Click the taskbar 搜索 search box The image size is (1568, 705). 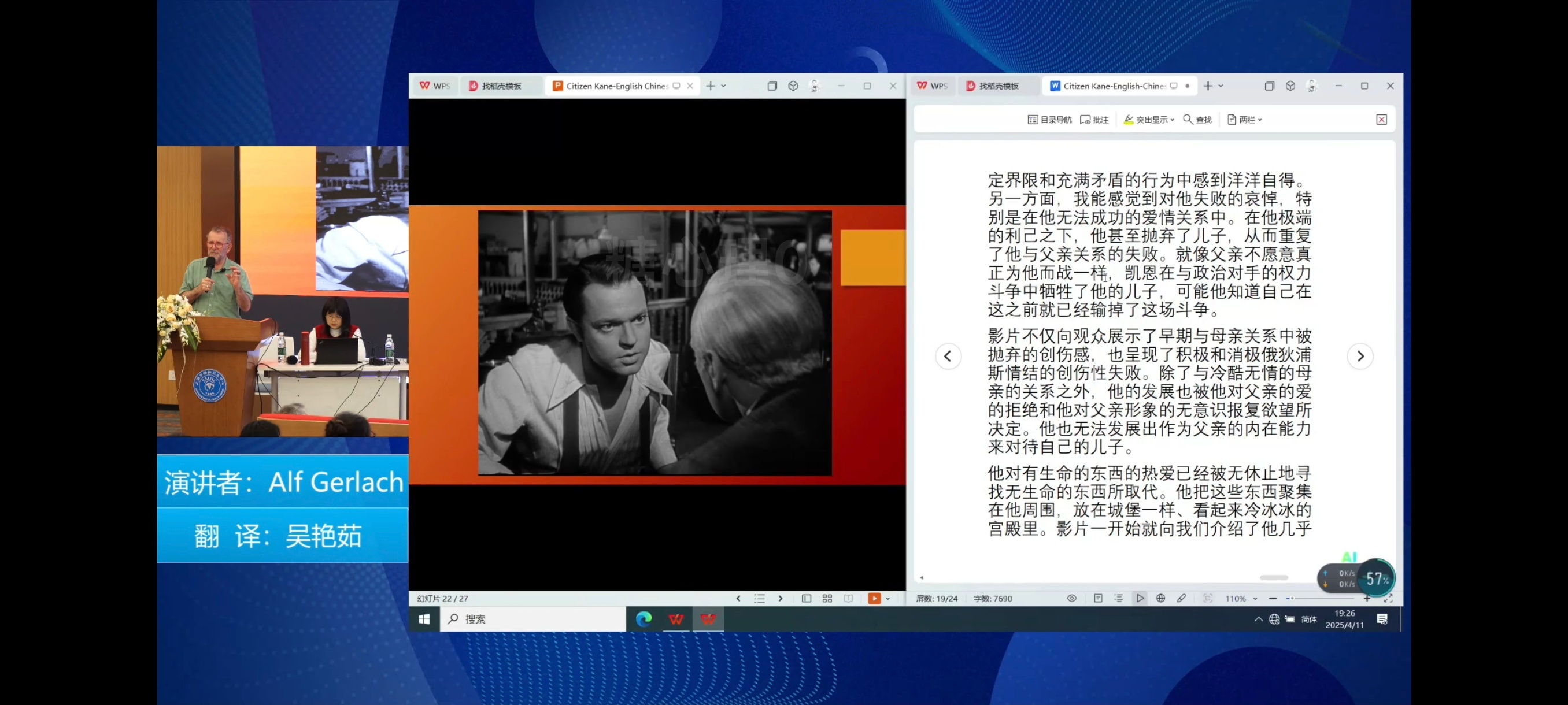coord(532,619)
